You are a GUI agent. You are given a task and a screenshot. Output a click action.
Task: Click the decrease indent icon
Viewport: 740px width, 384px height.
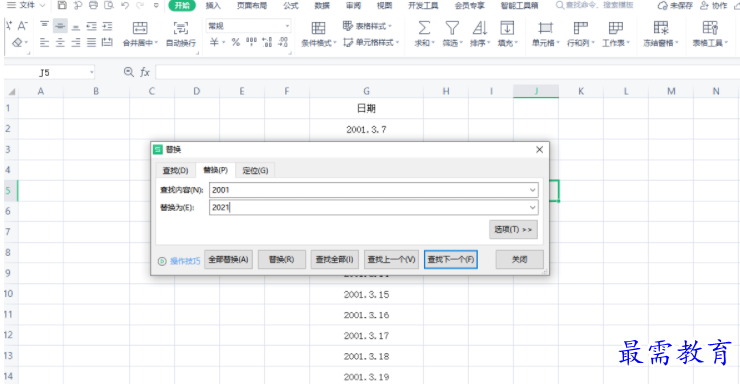point(92,25)
